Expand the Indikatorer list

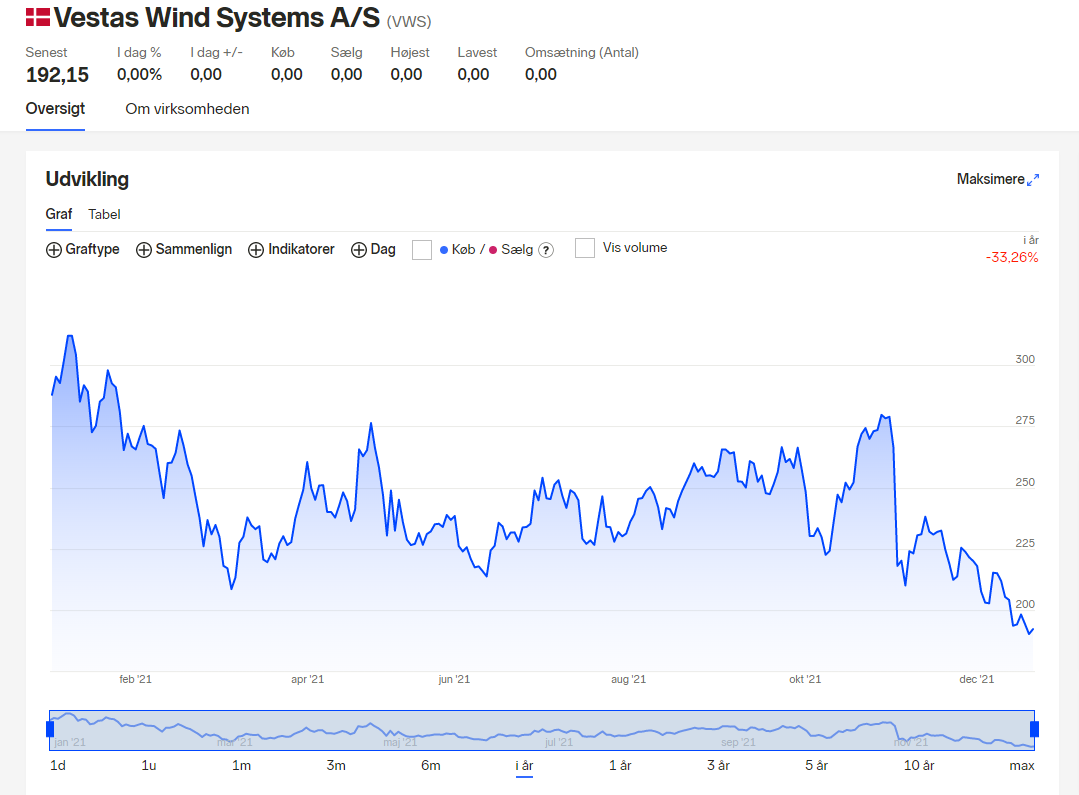click(291, 249)
